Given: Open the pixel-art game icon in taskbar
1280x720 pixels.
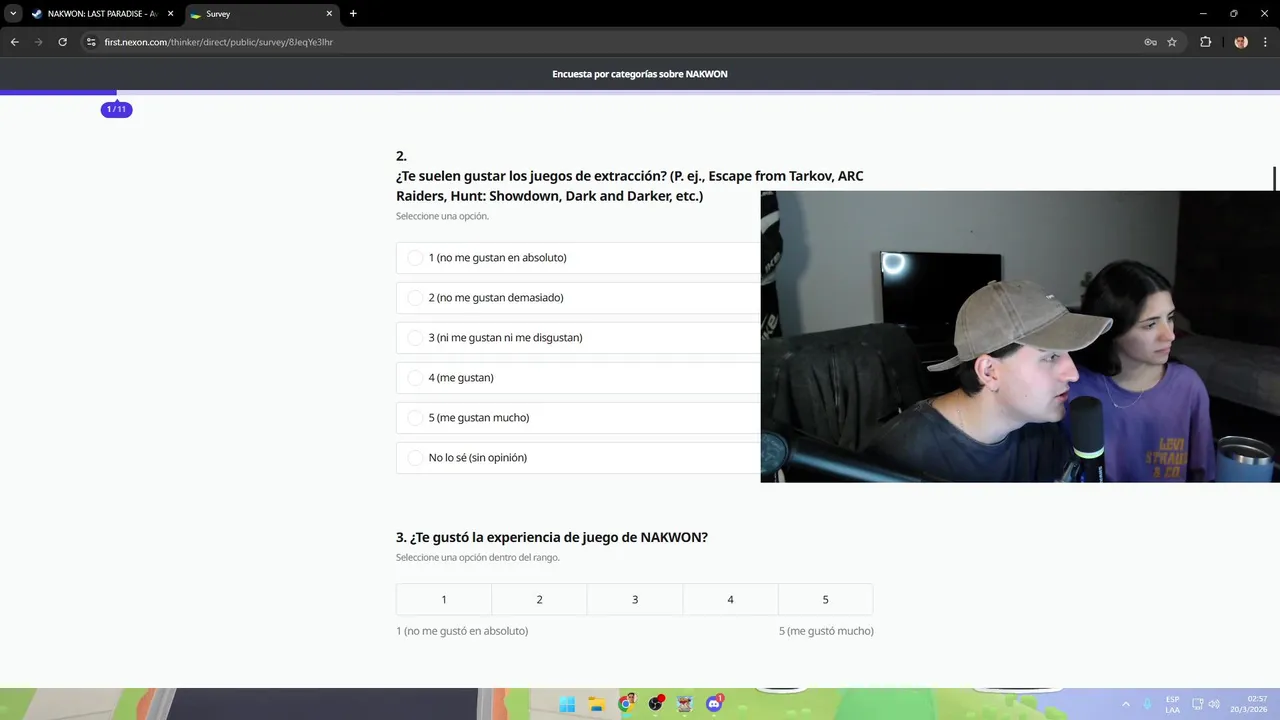Looking at the screenshot, I should coord(684,704).
